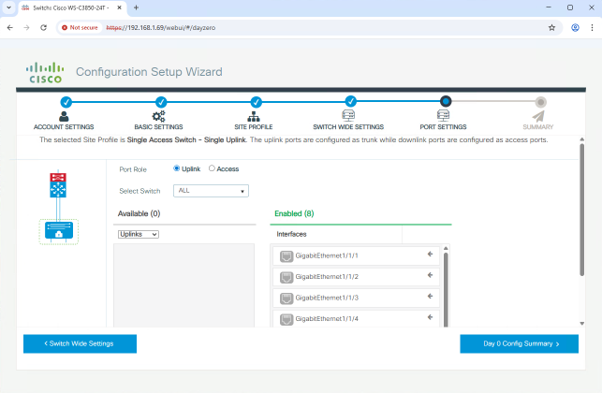Click the Summary paper plane icon
The image size is (602, 393).
click(538, 116)
